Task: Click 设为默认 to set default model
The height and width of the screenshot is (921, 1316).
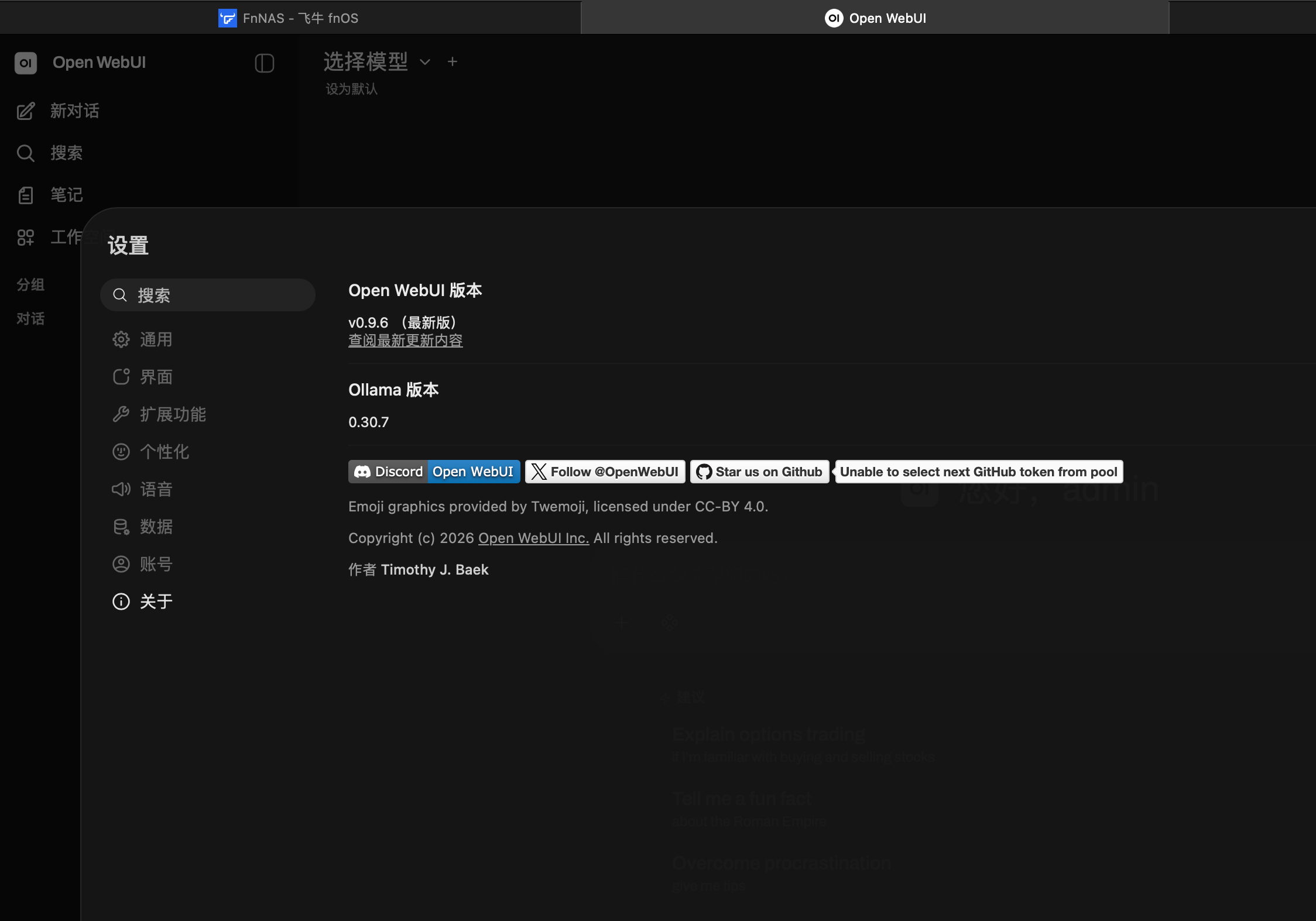Action: [x=352, y=89]
